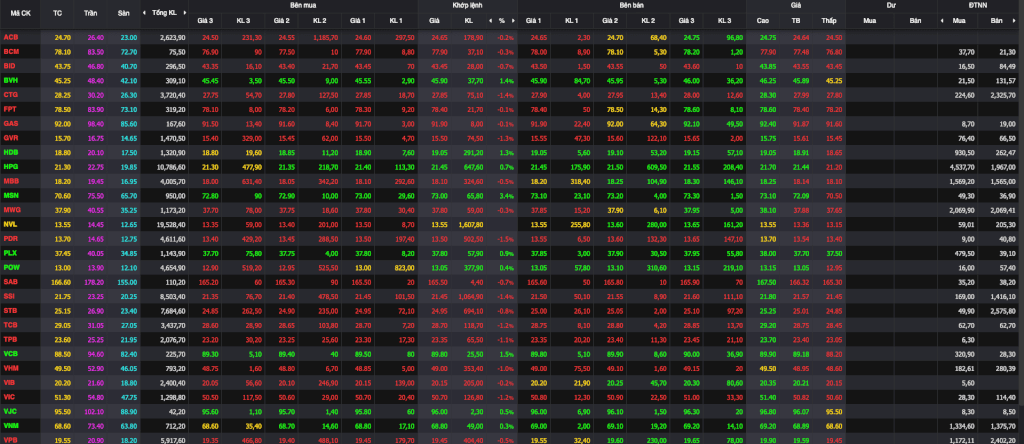
Task: Click NVL total volume 19,528,40
Action: pyautogui.click(x=171, y=224)
